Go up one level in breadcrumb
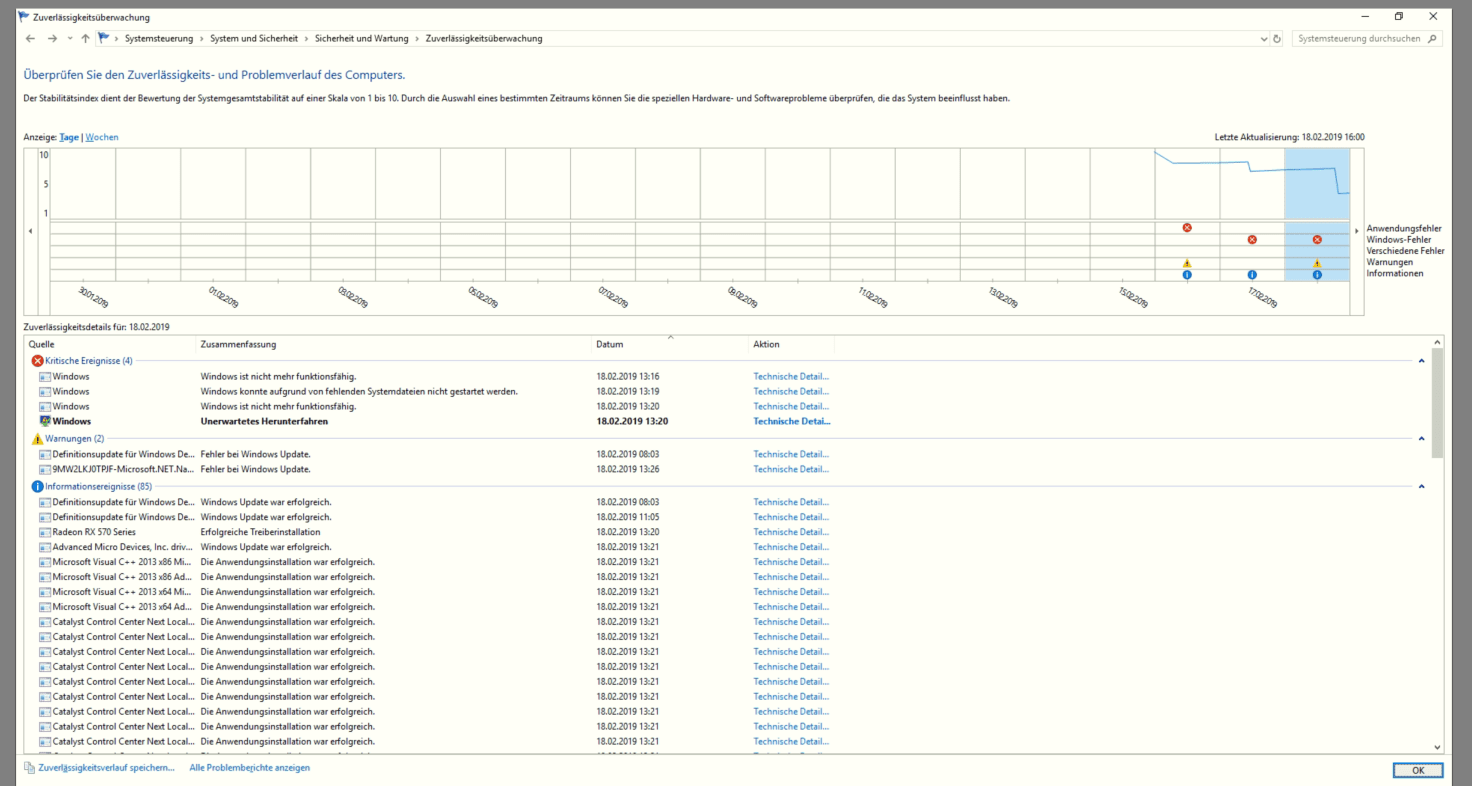 tap(85, 39)
